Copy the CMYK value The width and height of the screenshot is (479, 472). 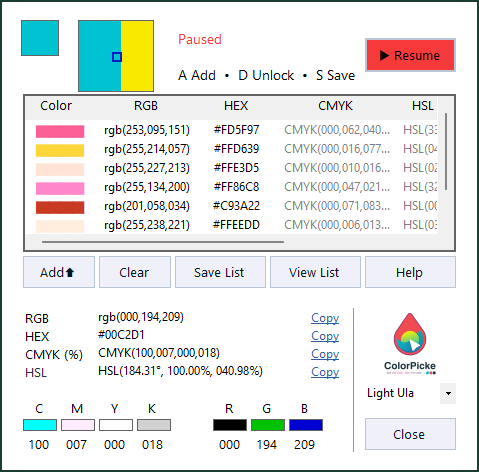325,354
